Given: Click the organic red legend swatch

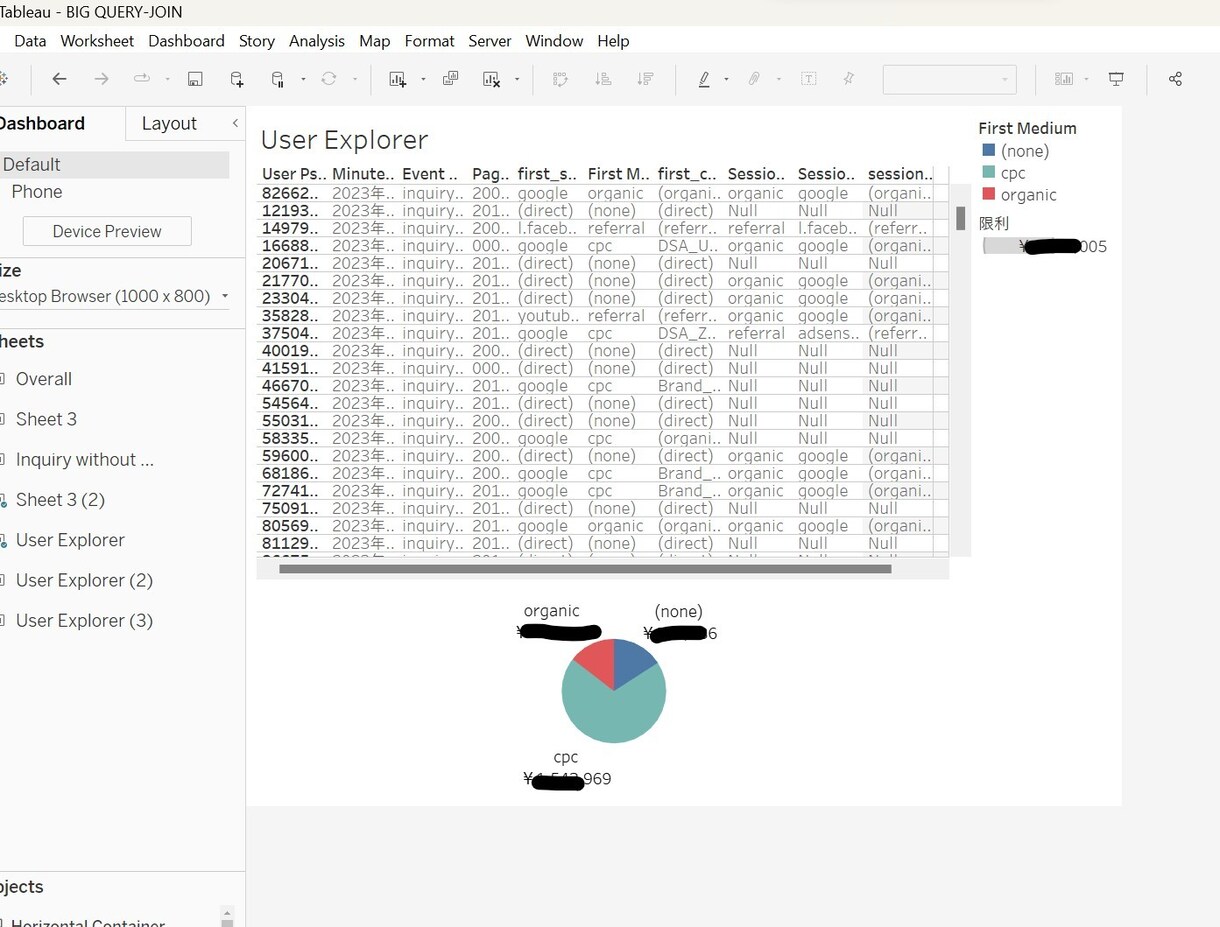Looking at the screenshot, I should (989, 195).
